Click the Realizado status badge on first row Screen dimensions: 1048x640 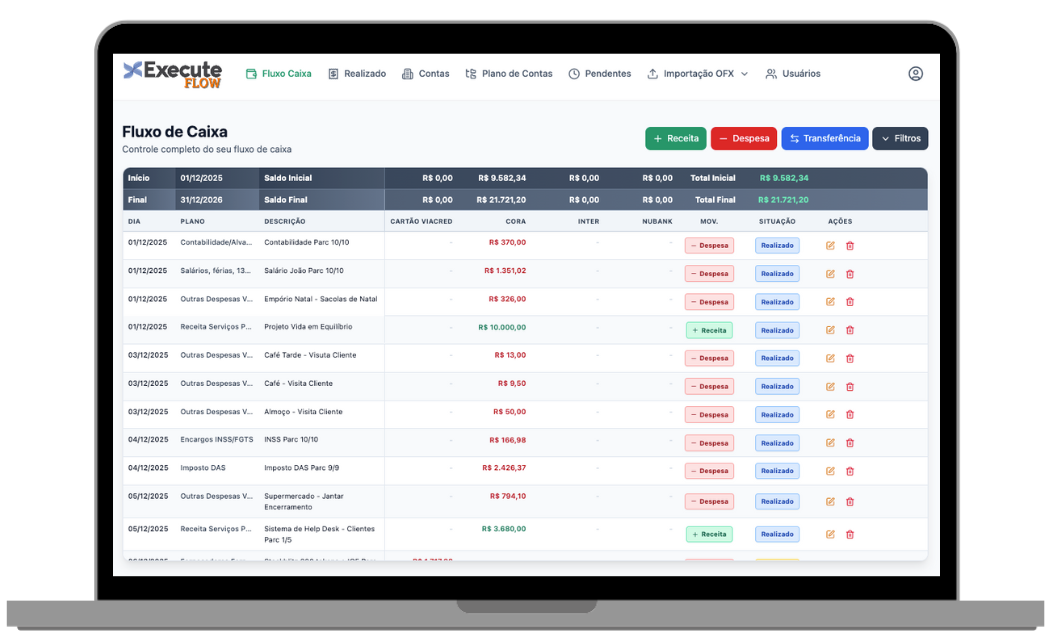[777, 244]
